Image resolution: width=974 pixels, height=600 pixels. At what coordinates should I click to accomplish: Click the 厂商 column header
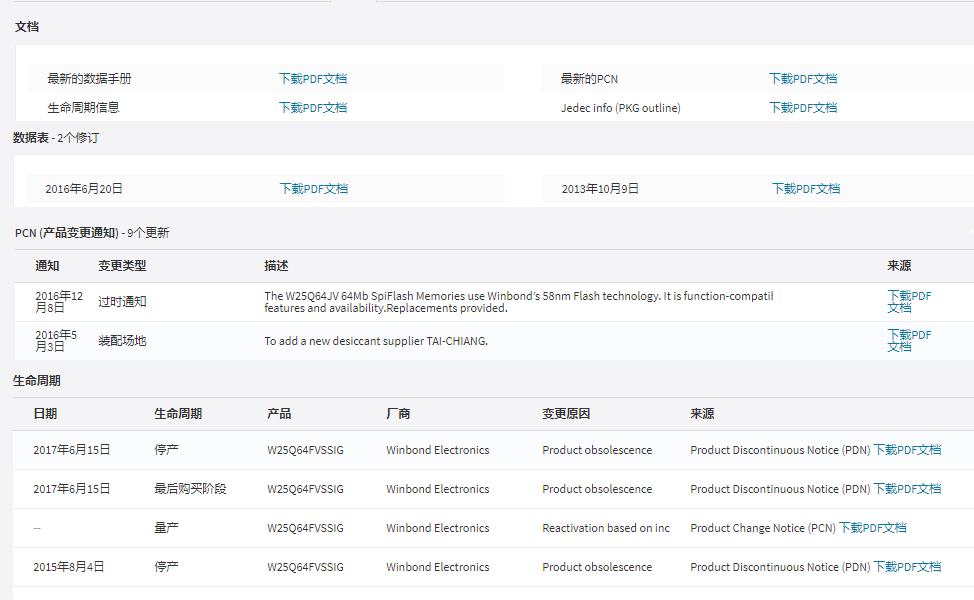coord(398,414)
